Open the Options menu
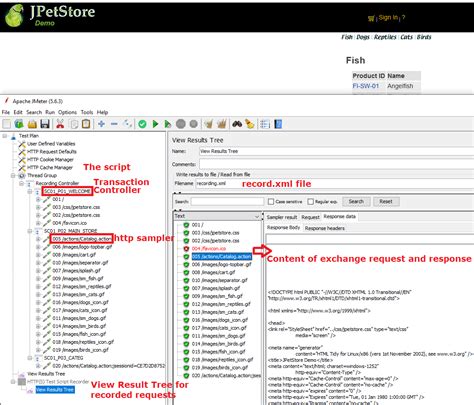 point(67,112)
